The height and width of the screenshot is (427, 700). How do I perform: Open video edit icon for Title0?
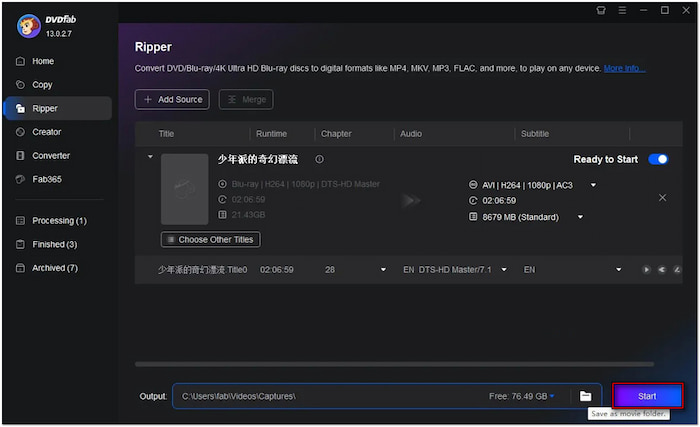[x=677, y=269]
